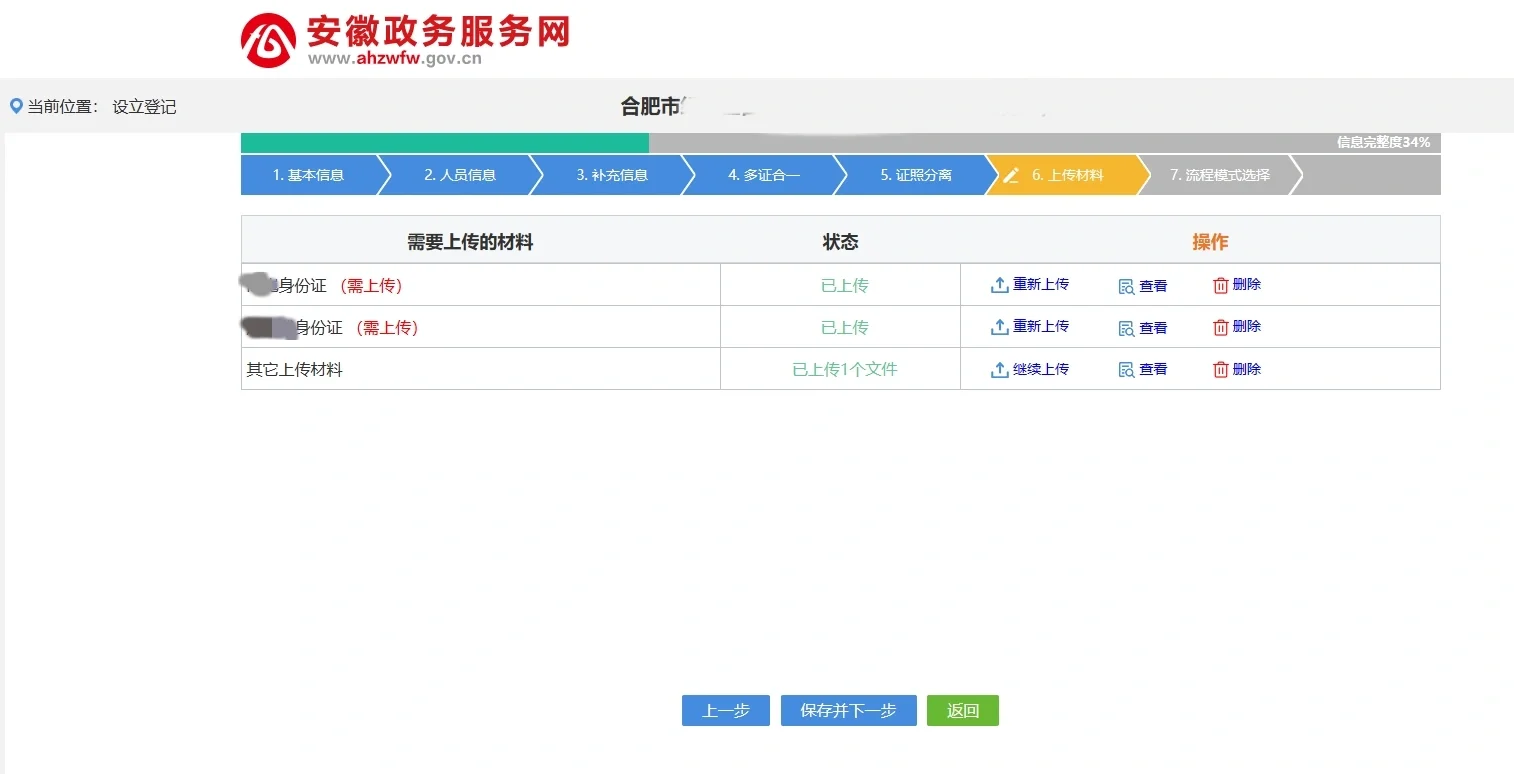Click the 上一步 button
Image resolution: width=1514 pixels, height=774 pixels.
[725, 711]
